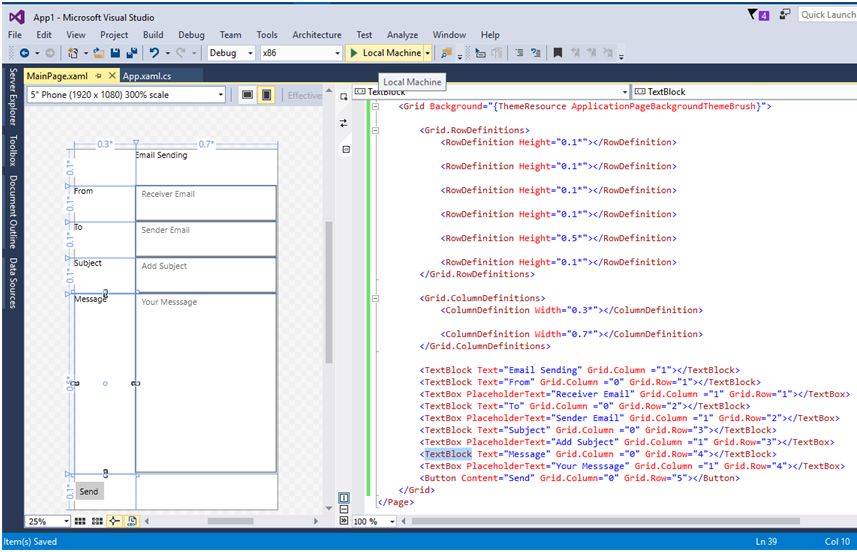857x552 pixels.
Task: Click the Undo toolbar icon
Action: [155, 53]
